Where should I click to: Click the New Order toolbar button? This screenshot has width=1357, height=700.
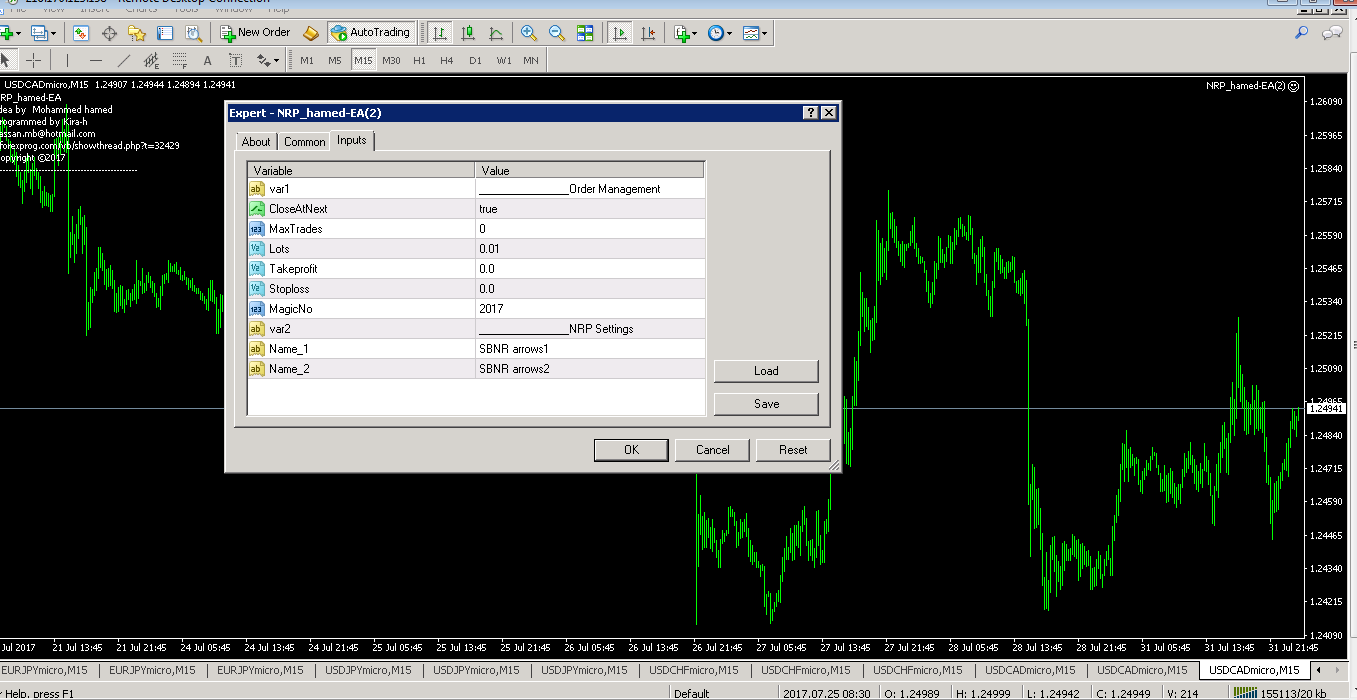(x=256, y=33)
